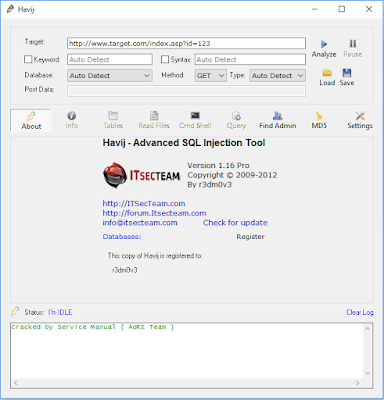Click the log scroll down arrow
This screenshot has height=400, width=384.
tap(368, 373)
